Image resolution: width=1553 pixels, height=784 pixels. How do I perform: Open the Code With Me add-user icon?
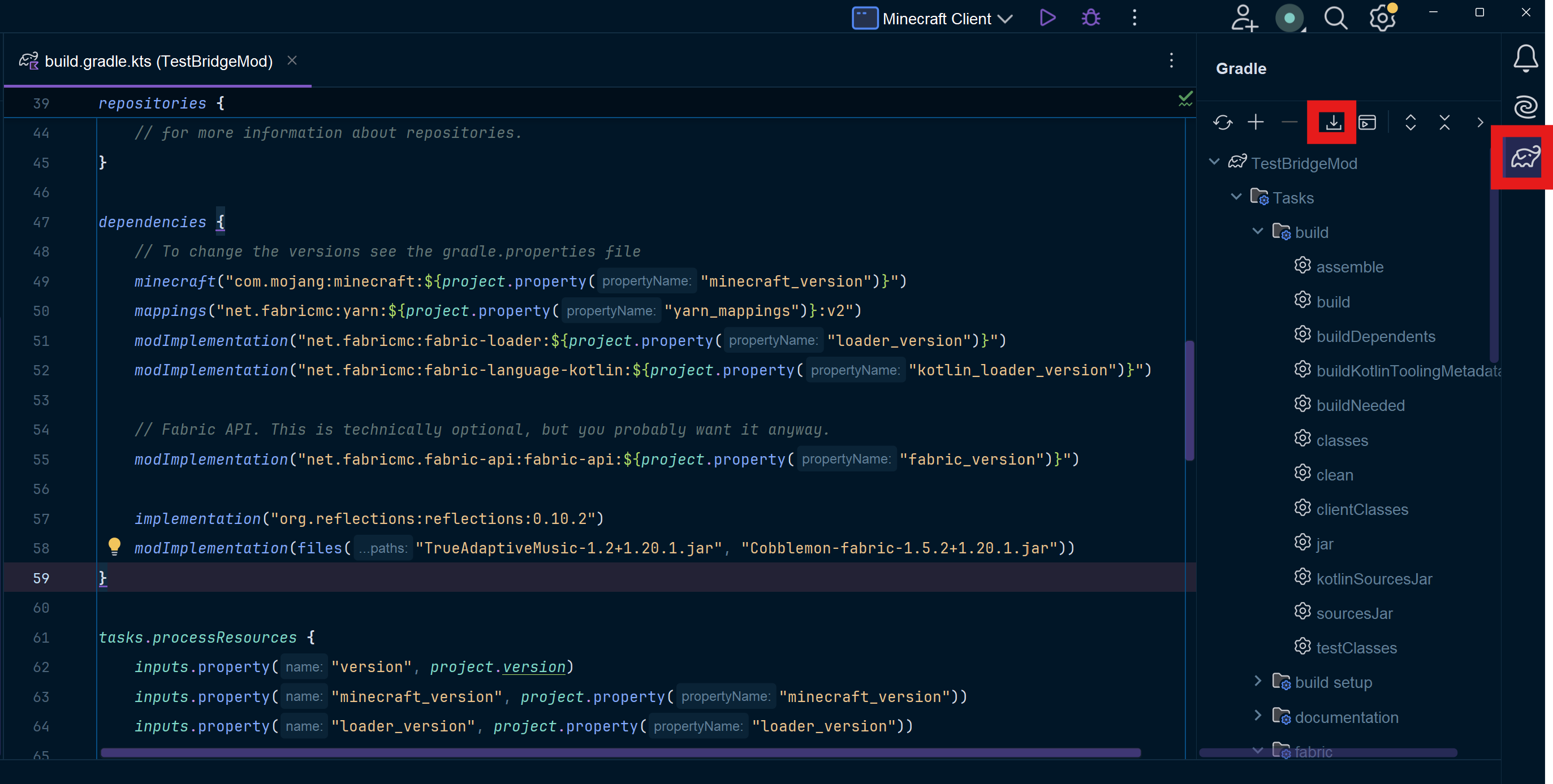(x=1244, y=18)
